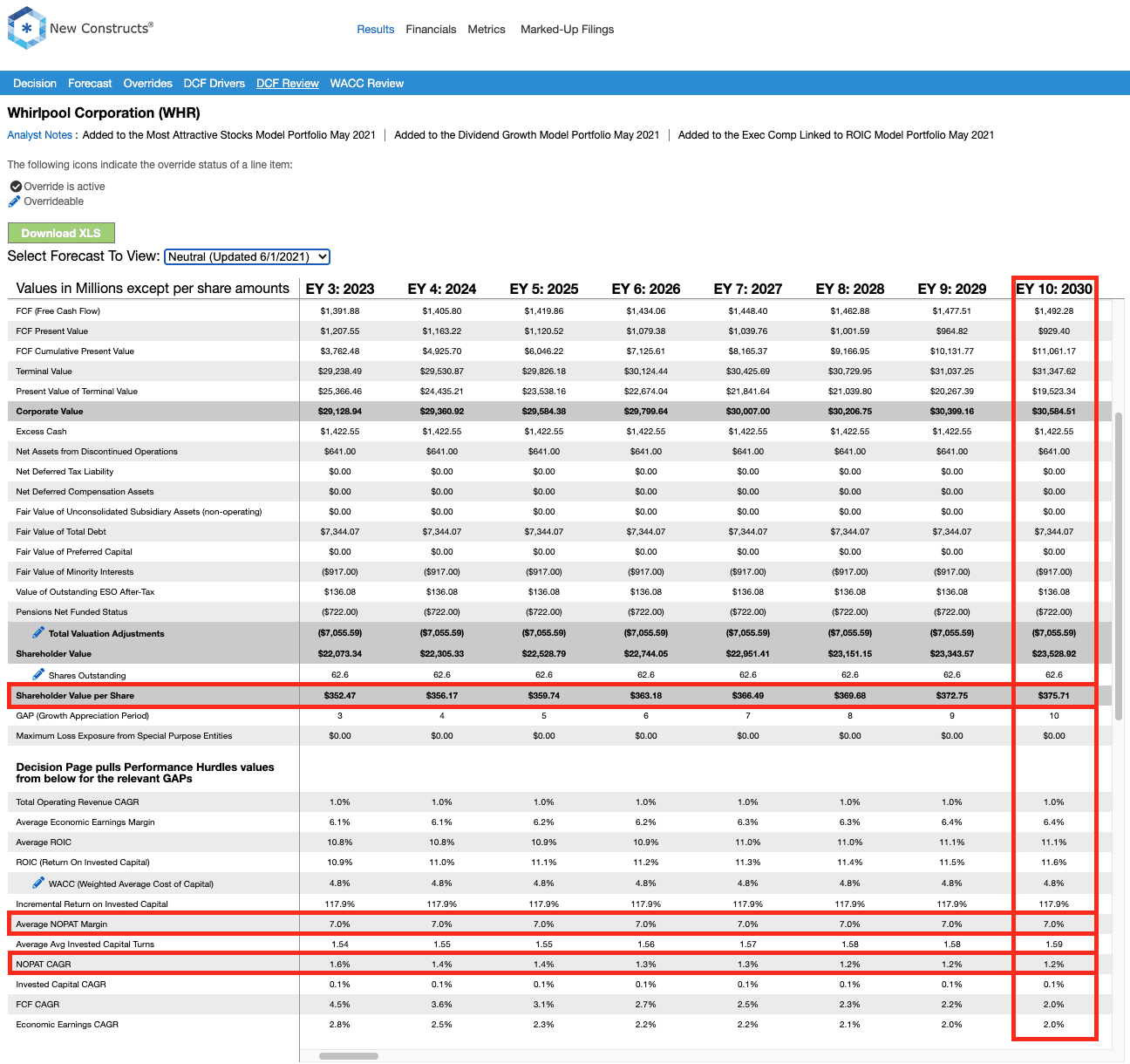Click the Average NOPAT Margin row label
1130x1064 pixels.
pyautogui.click(x=62, y=924)
